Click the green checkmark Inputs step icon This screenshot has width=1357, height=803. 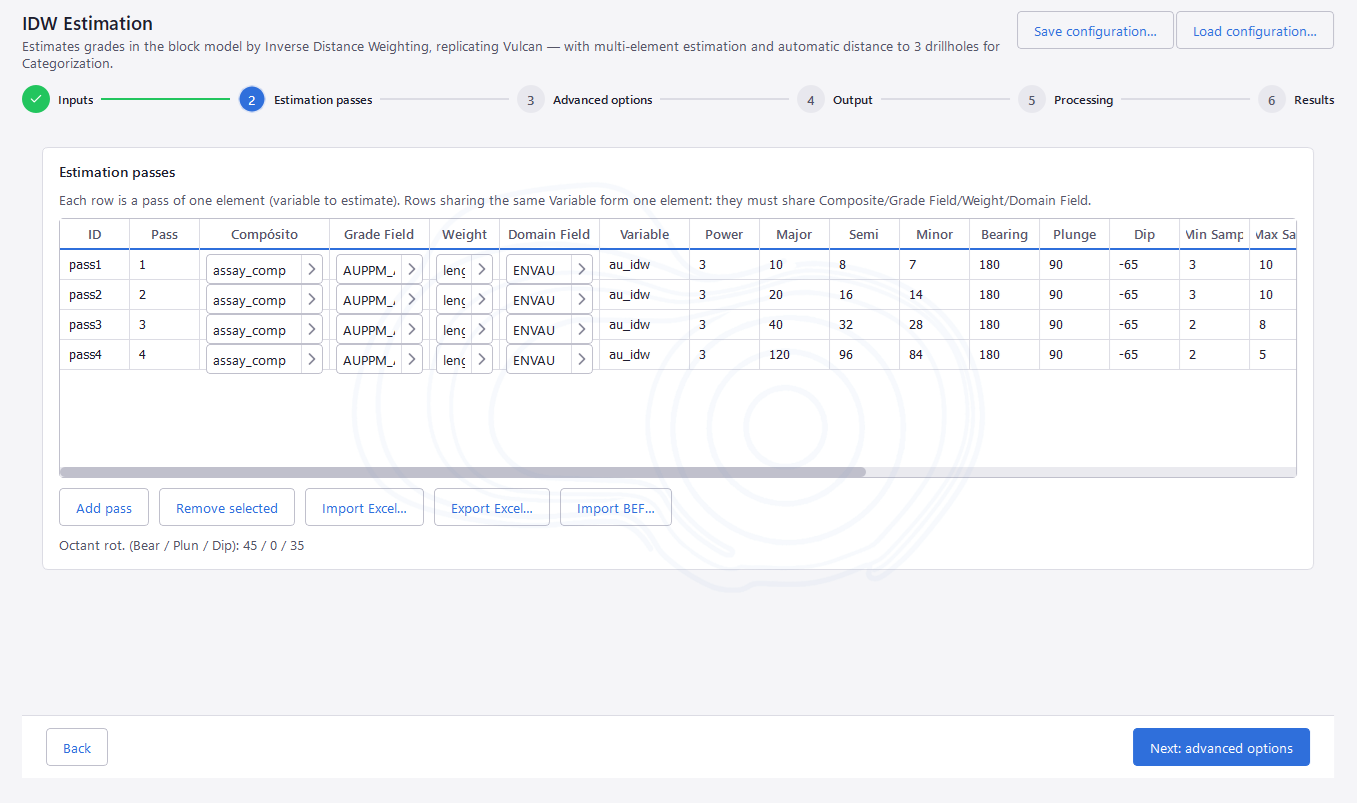click(35, 100)
